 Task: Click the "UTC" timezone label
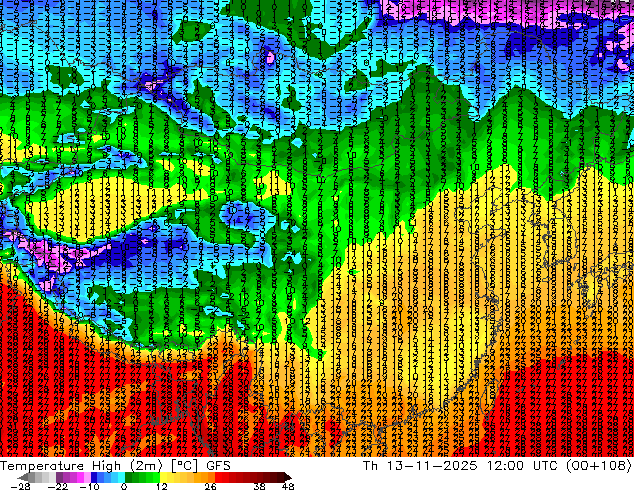coord(545,466)
